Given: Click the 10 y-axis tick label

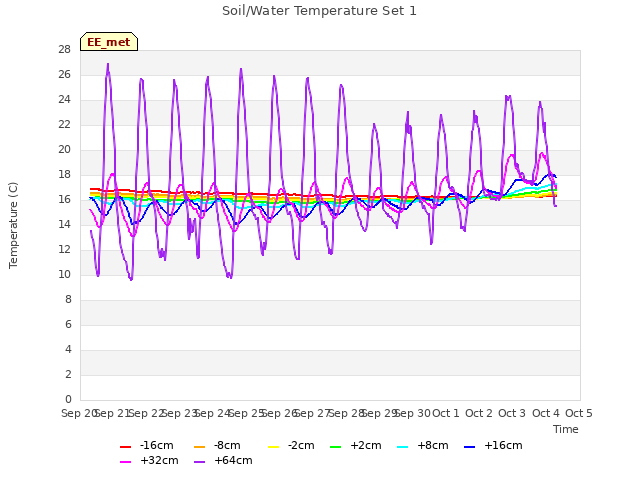Looking at the screenshot, I should 64,275.
